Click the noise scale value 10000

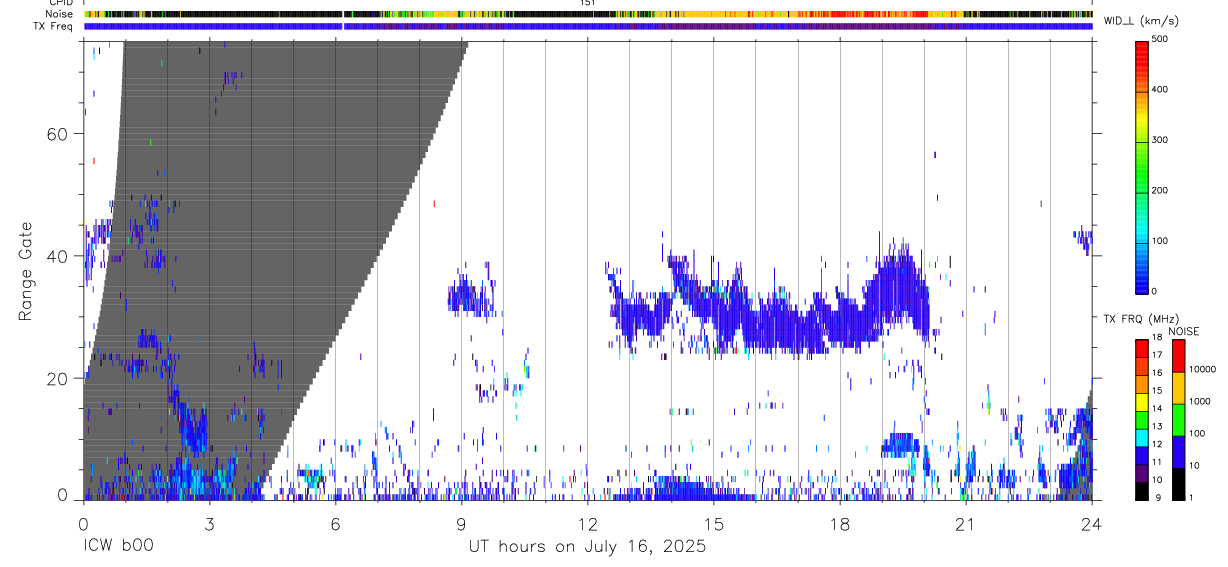point(1202,369)
